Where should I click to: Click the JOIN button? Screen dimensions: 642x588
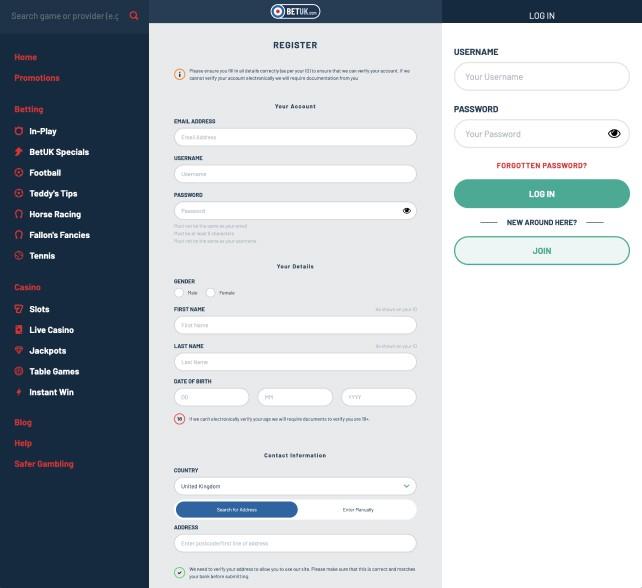click(542, 251)
